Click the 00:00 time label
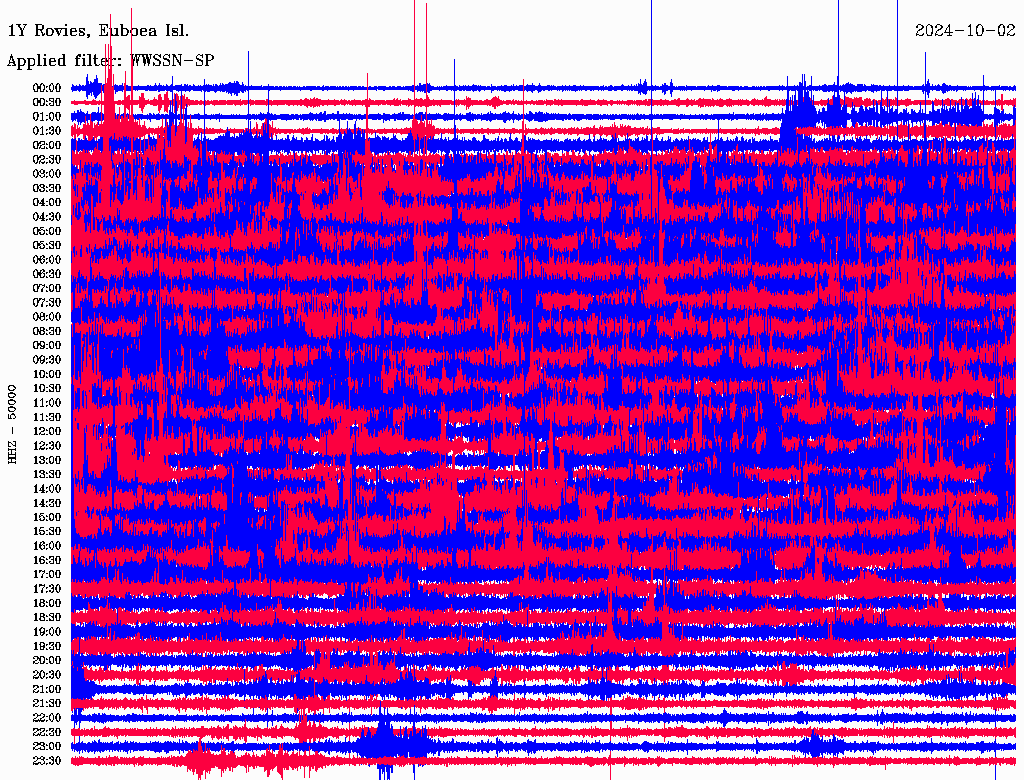 (47, 88)
